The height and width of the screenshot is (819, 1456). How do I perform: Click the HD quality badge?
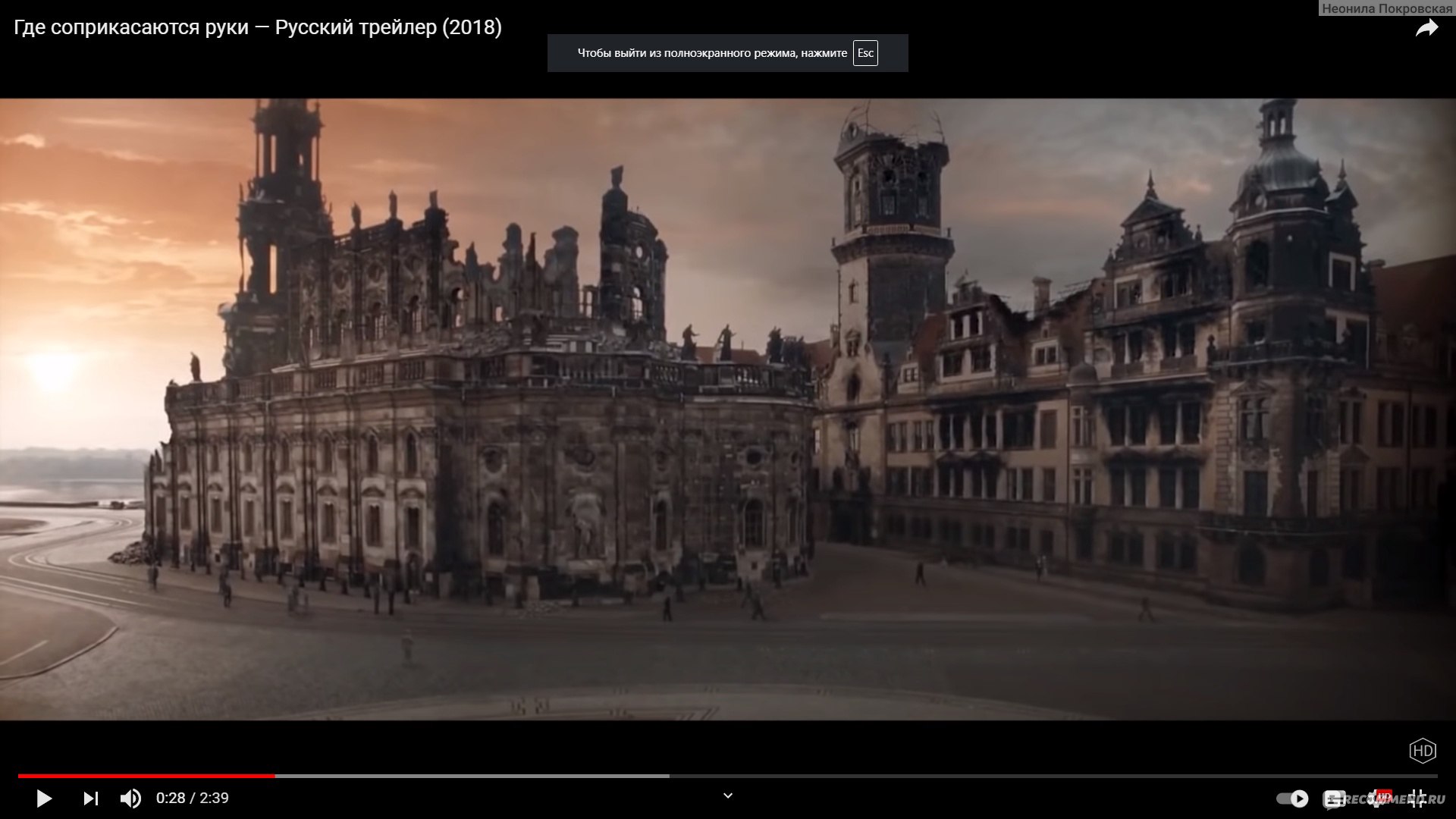click(1423, 751)
